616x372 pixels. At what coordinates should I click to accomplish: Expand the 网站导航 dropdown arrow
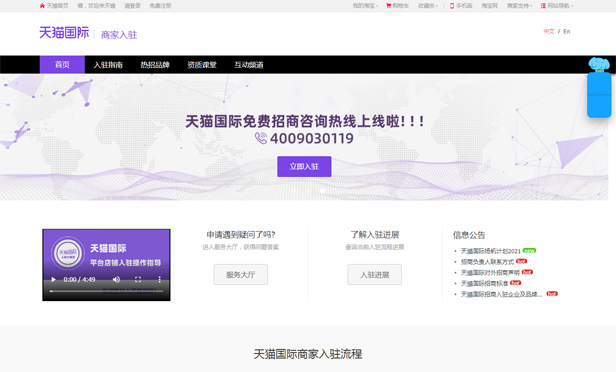click(x=572, y=6)
